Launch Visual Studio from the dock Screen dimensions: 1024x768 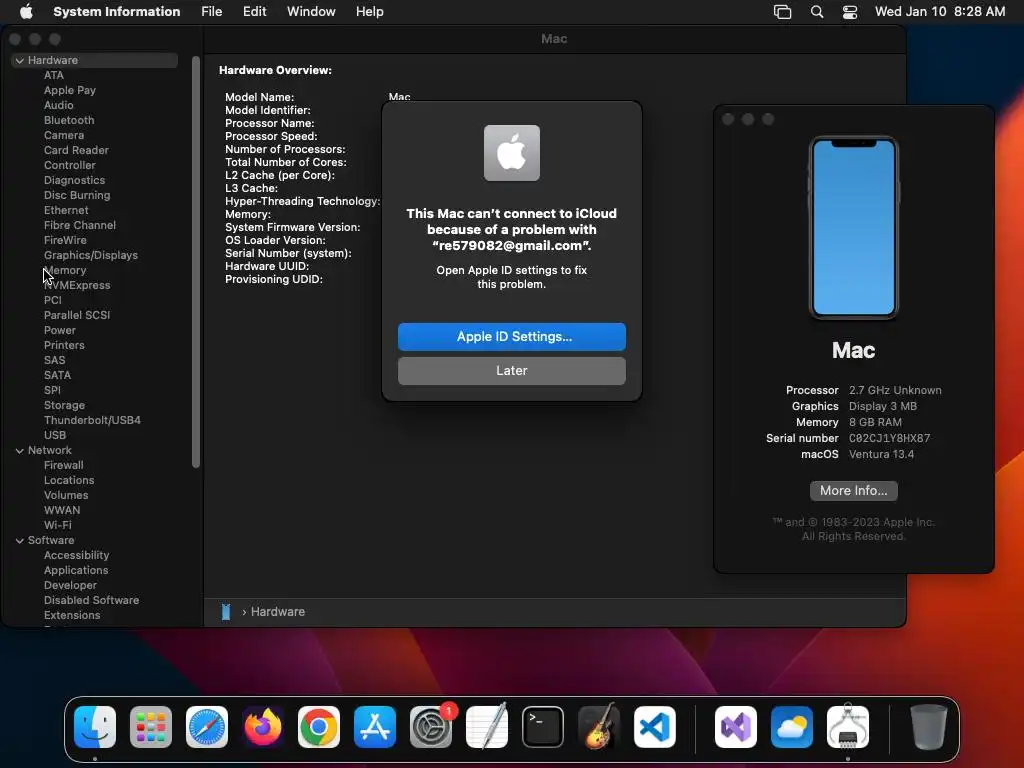[x=736, y=727]
